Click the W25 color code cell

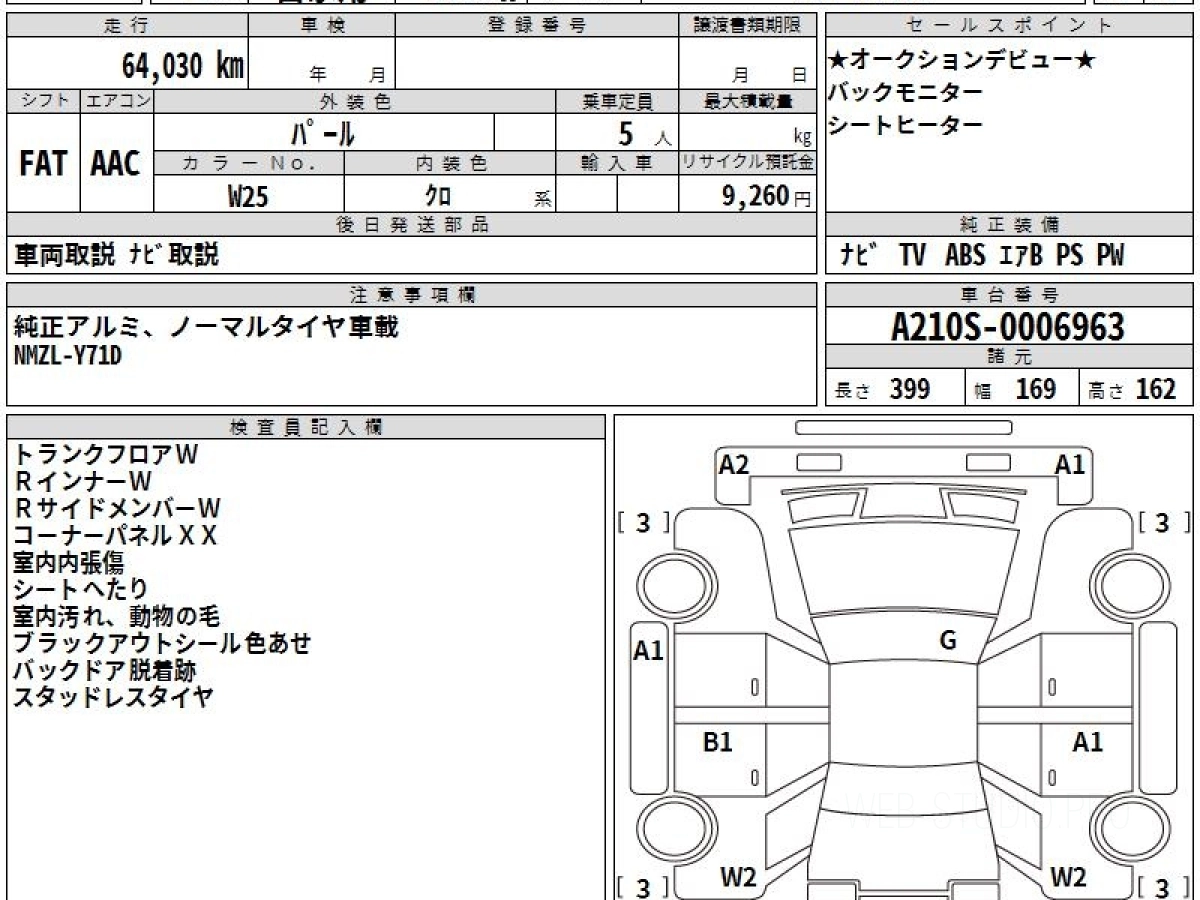[x=248, y=196]
